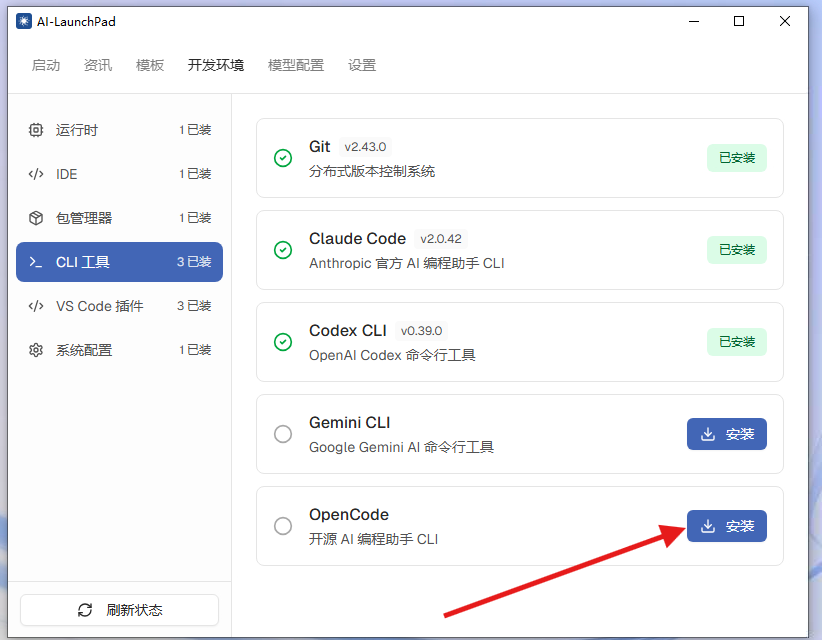Go to 系统配置 in the sidebar
822x640 pixels.
coord(120,350)
